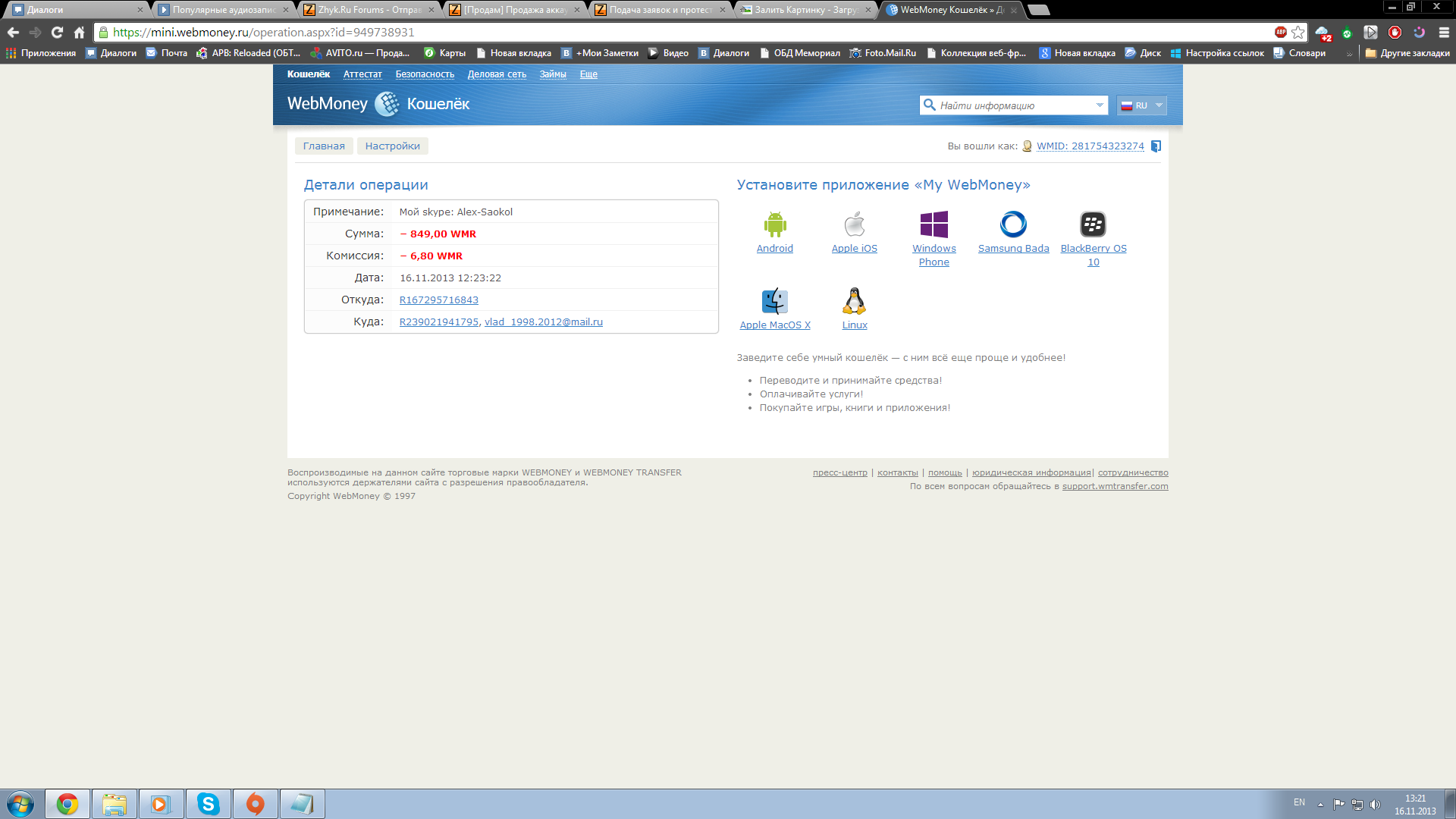Click the vlad_1998.2012@mail.ru link
The width and height of the screenshot is (1456, 819).
[544, 322]
